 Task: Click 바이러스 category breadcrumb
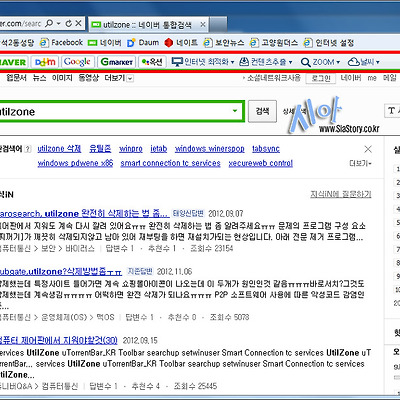(x=80, y=248)
